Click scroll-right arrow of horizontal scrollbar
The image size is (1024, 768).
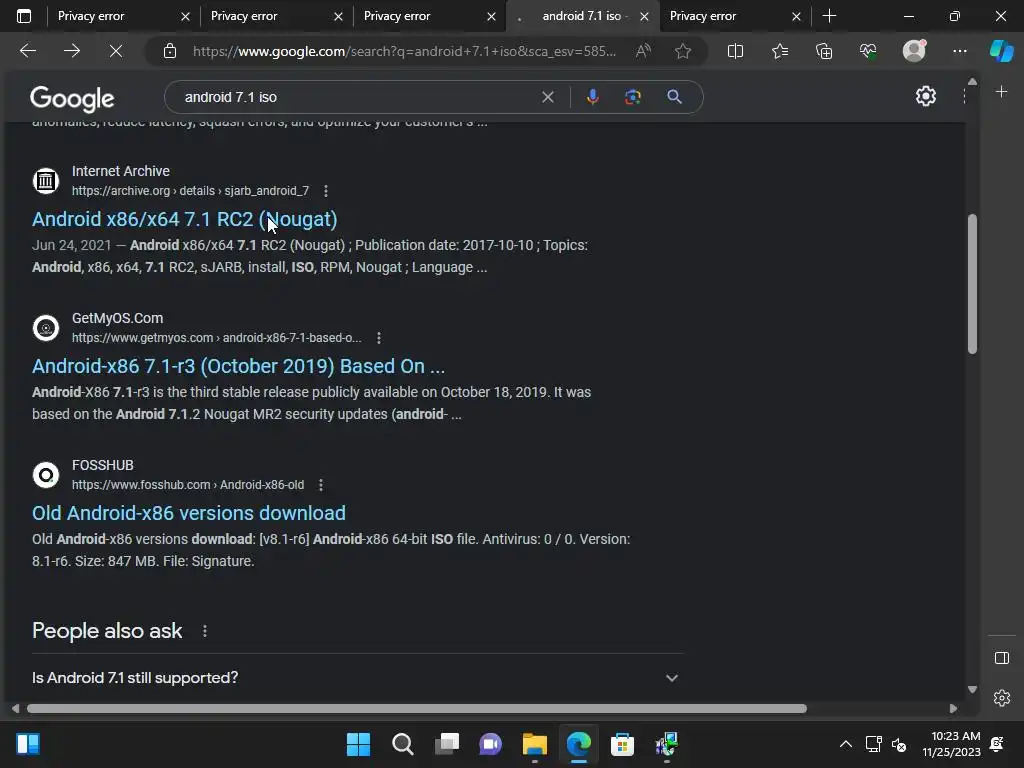pos(953,709)
